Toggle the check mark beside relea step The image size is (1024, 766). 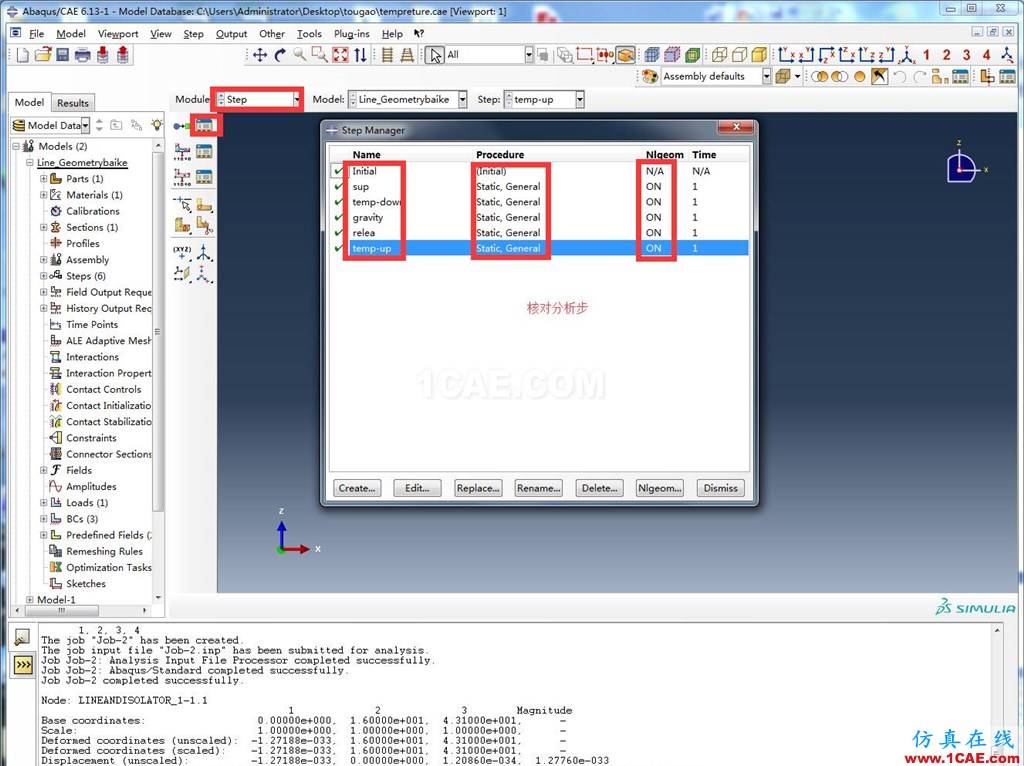(338, 232)
